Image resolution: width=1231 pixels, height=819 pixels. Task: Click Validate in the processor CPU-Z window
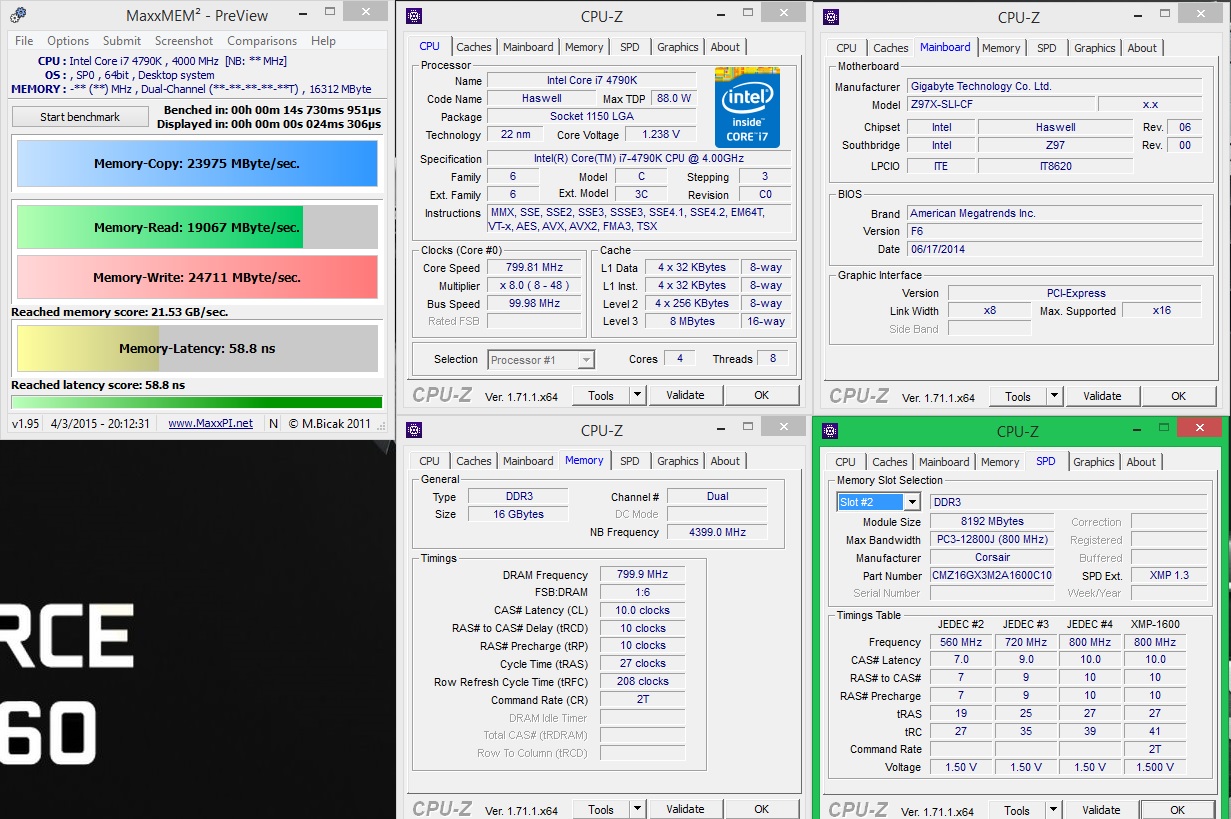pyautogui.click(x=685, y=395)
